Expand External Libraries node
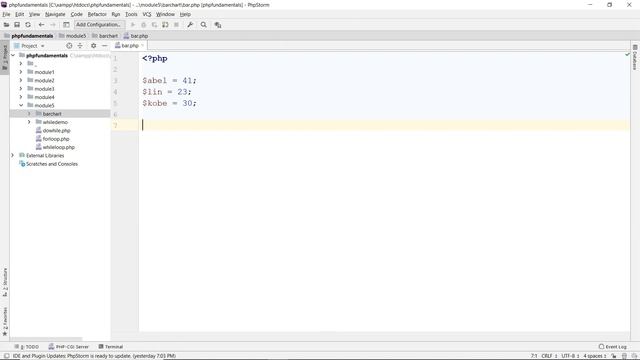The height and width of the screenshot is (360, 640). tap(13, 156)
